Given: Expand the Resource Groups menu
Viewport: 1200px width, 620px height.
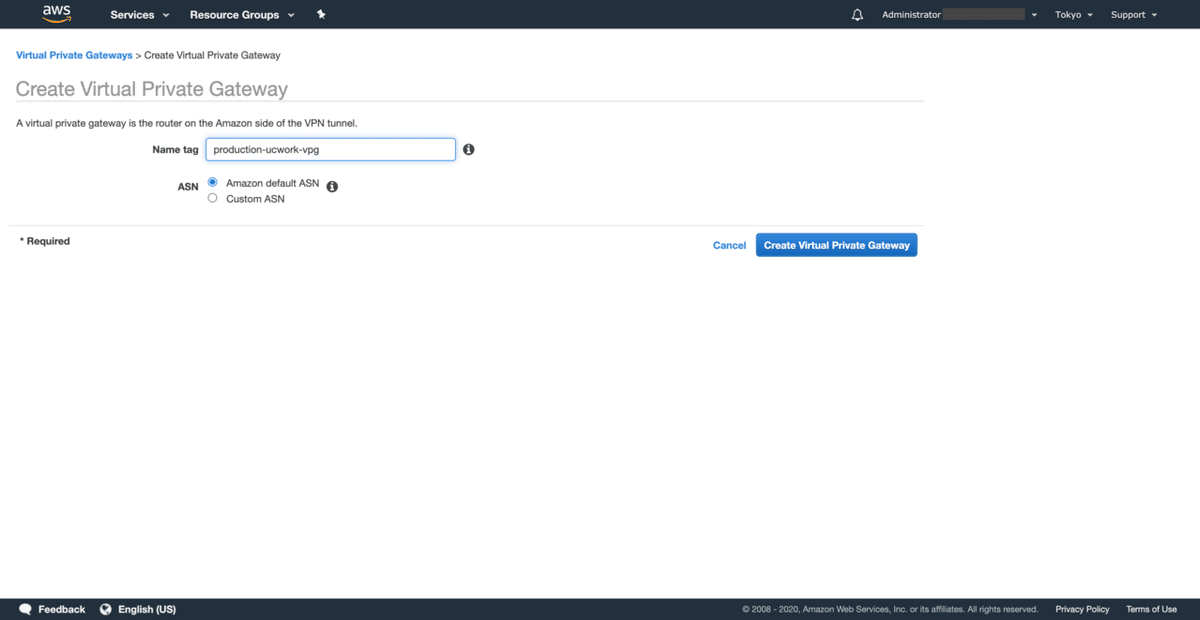Looking at the screenshot, I should tap(242, 15).
